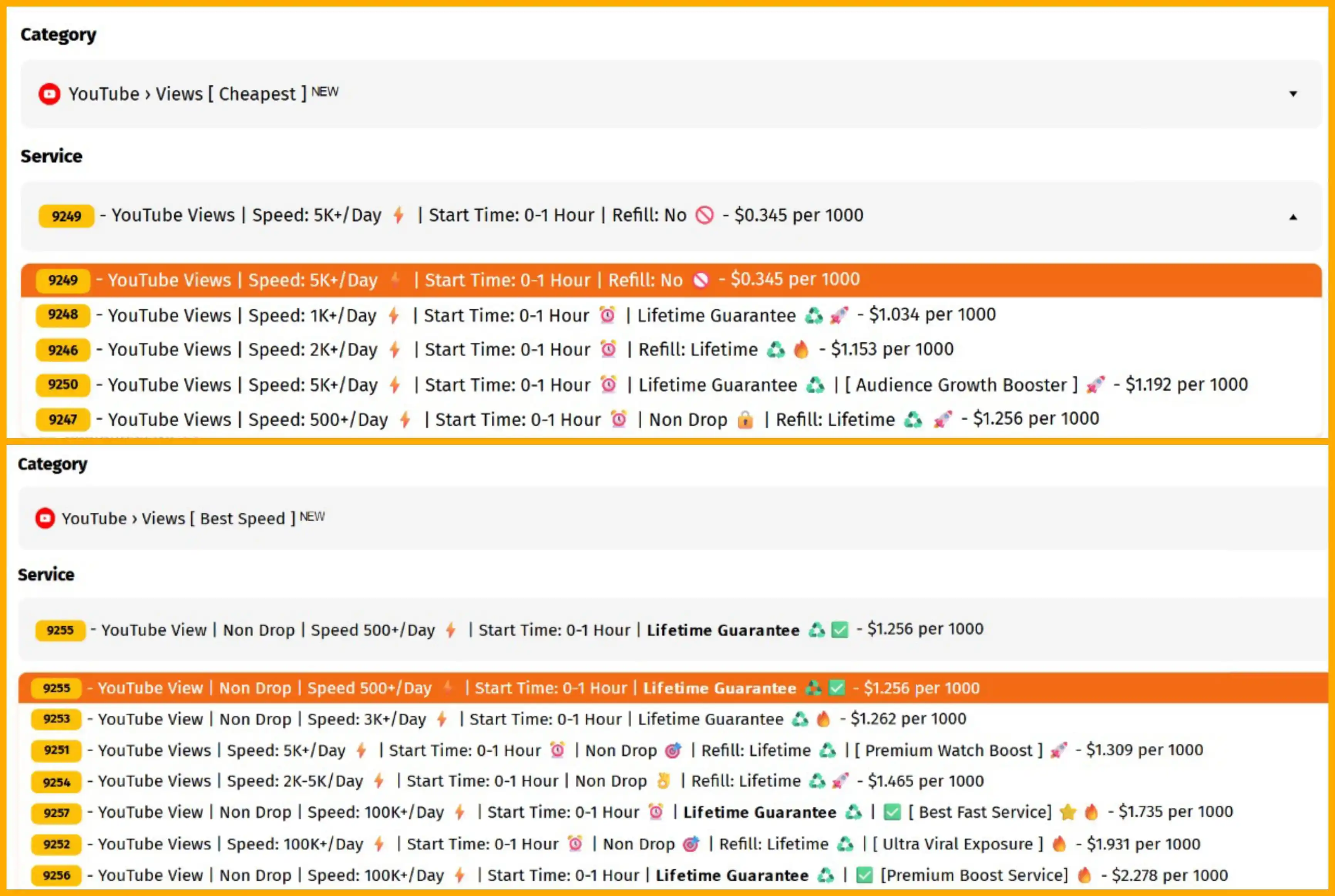The height and width of the screenshot is (896, 1335).
Task: Click the price text '$1.735 per 1000'
Action: 1175,812
